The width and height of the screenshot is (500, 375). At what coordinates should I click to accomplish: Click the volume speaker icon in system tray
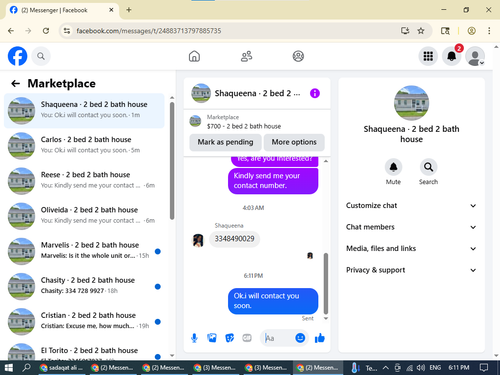coord(421,368)
